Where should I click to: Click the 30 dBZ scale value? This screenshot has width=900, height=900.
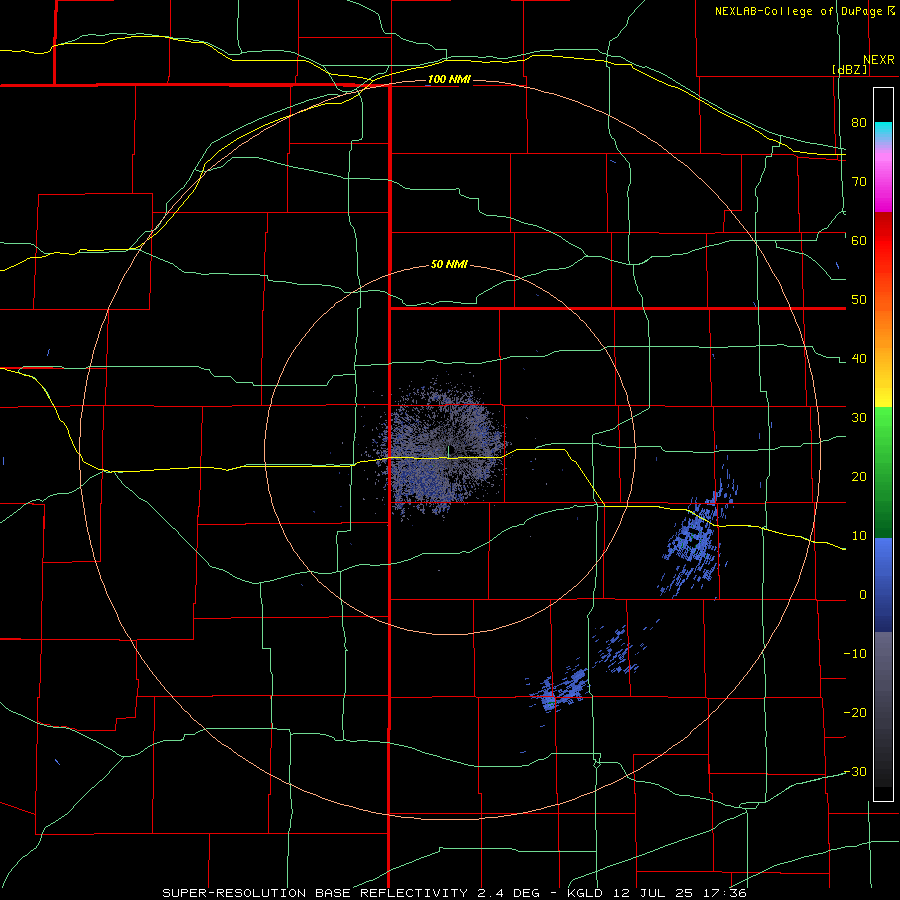(x=859, y=418)
